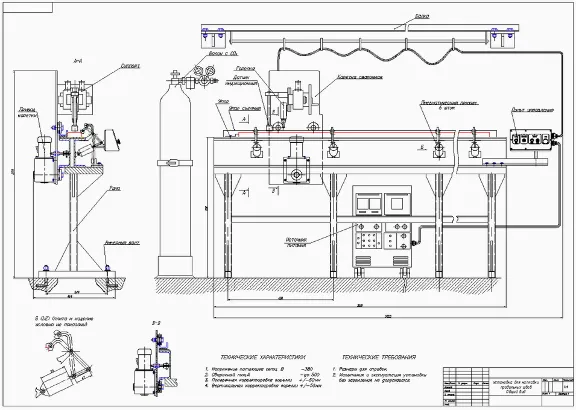Select the title block in the bottom right corner
Screen dimensions: 576x410
click(x=509, y=386)
